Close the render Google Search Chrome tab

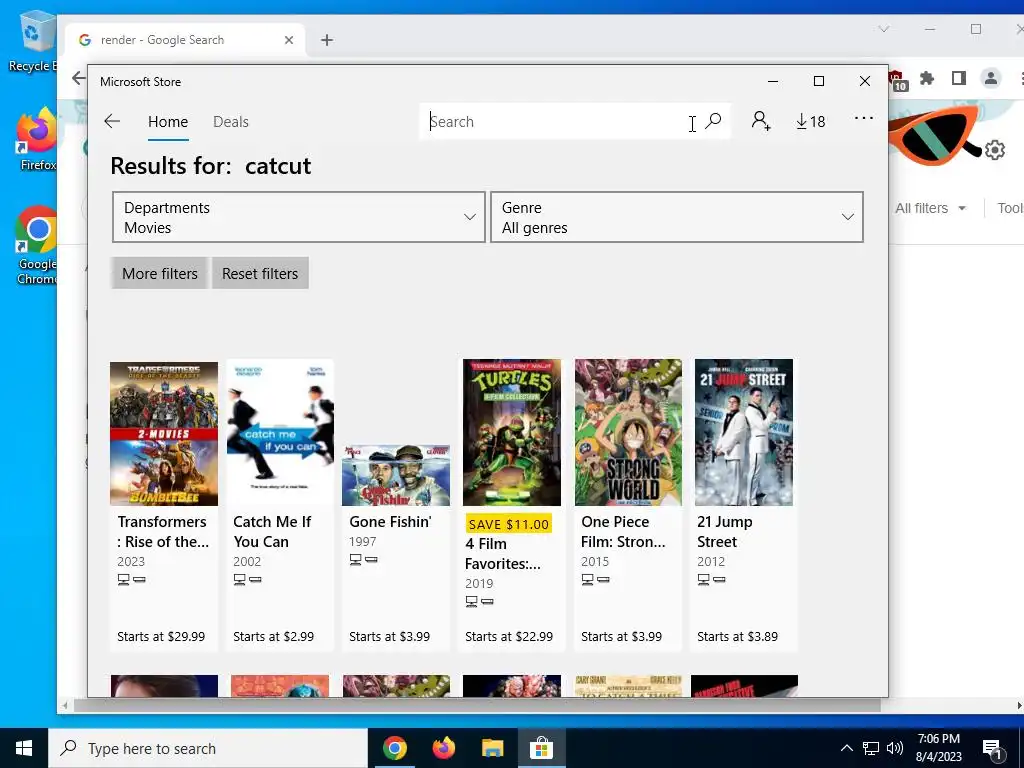click(289, 40)
